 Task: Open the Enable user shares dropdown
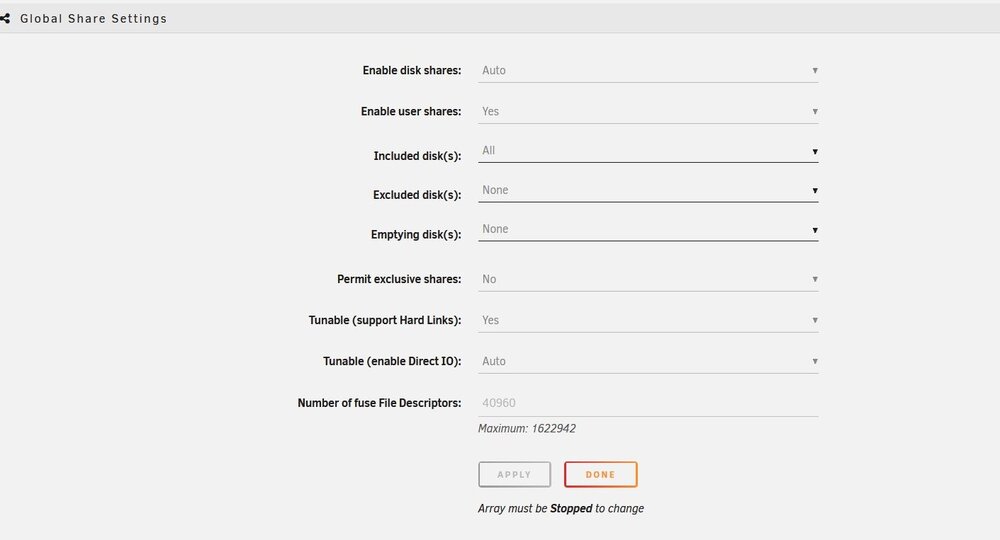point(648,112)
